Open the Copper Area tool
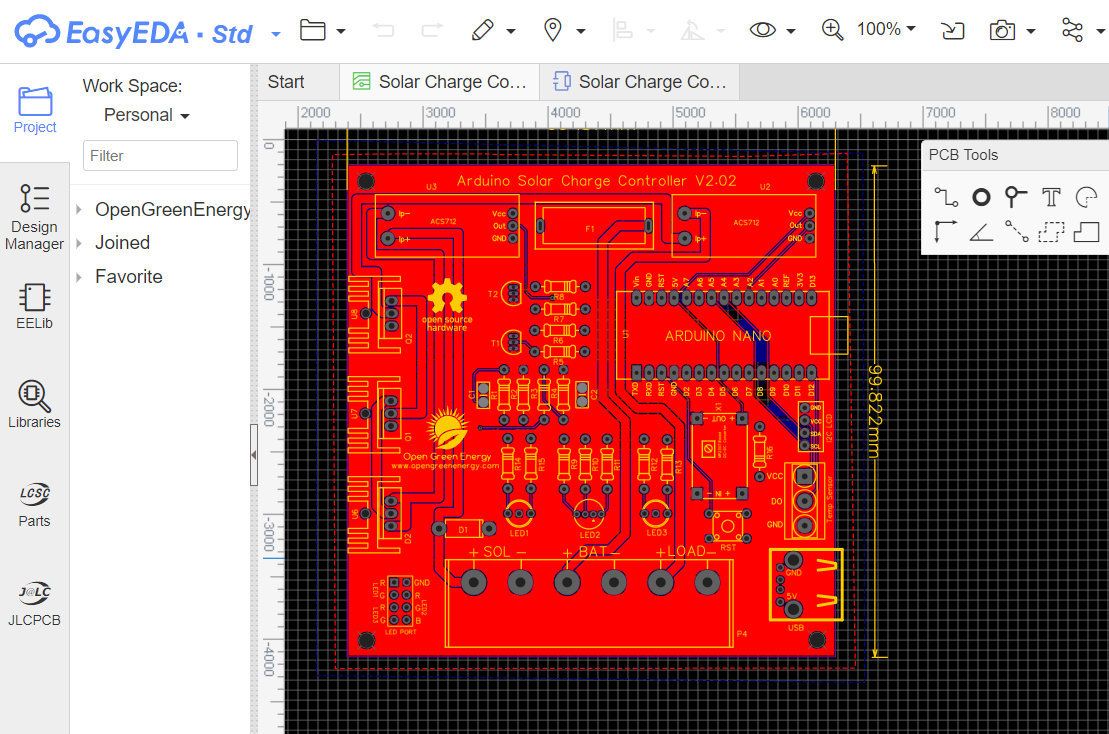This screenshot has height=734, width=1109. click(1049, 231)
